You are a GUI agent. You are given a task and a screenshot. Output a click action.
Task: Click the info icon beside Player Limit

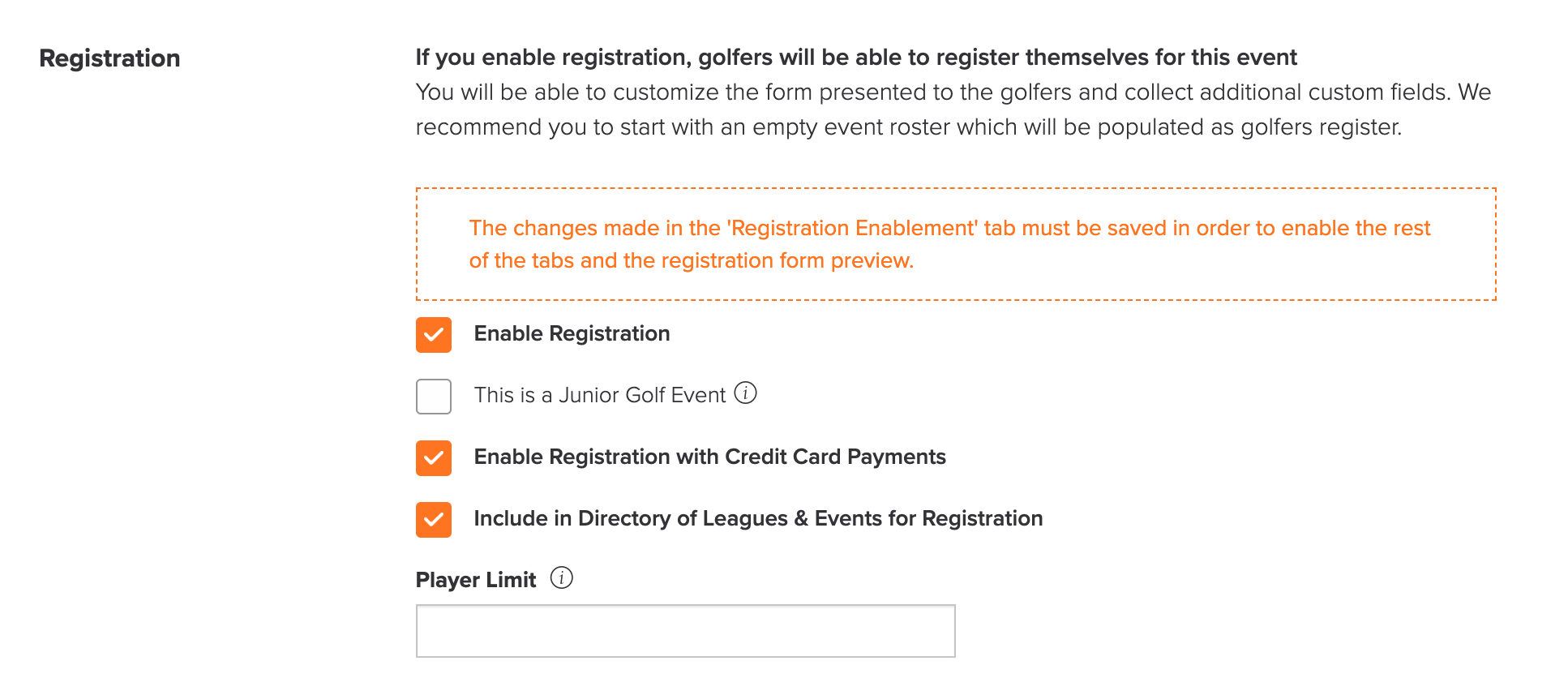click(561, 578)
